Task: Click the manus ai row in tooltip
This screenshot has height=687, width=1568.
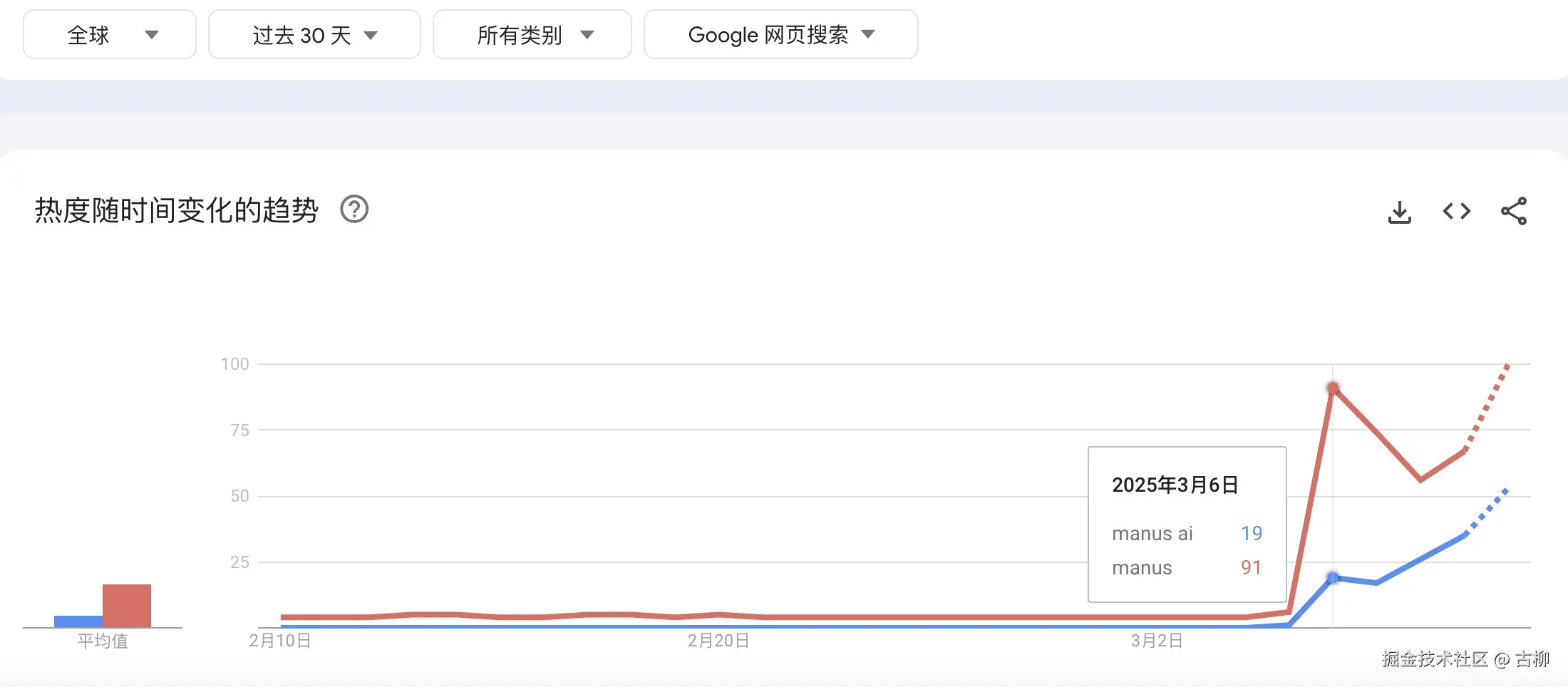Action: pyautogui.click(x=1187, y=533)
